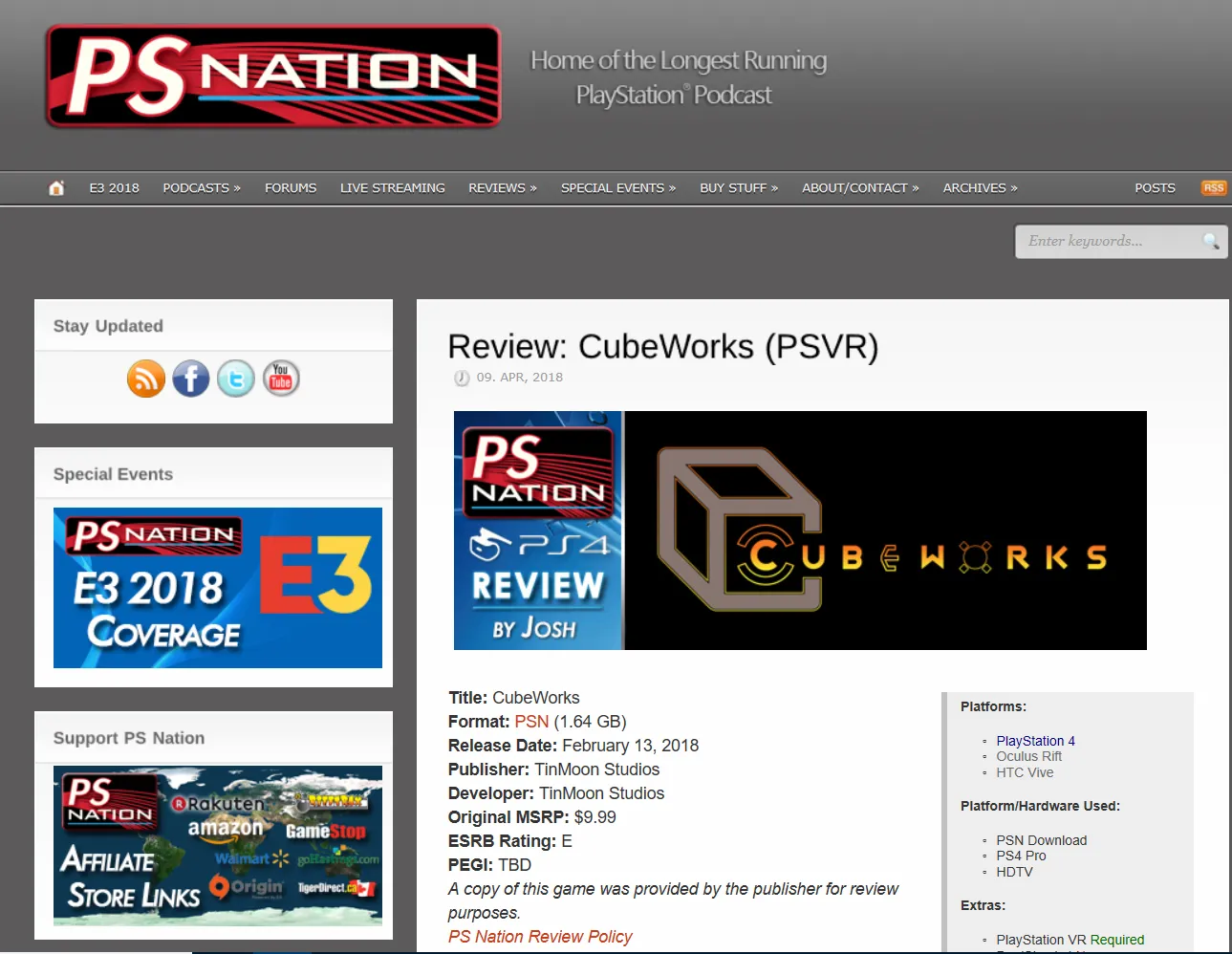
Task: Expand the Reviews dropdown menu
Action: click(502, 188)
